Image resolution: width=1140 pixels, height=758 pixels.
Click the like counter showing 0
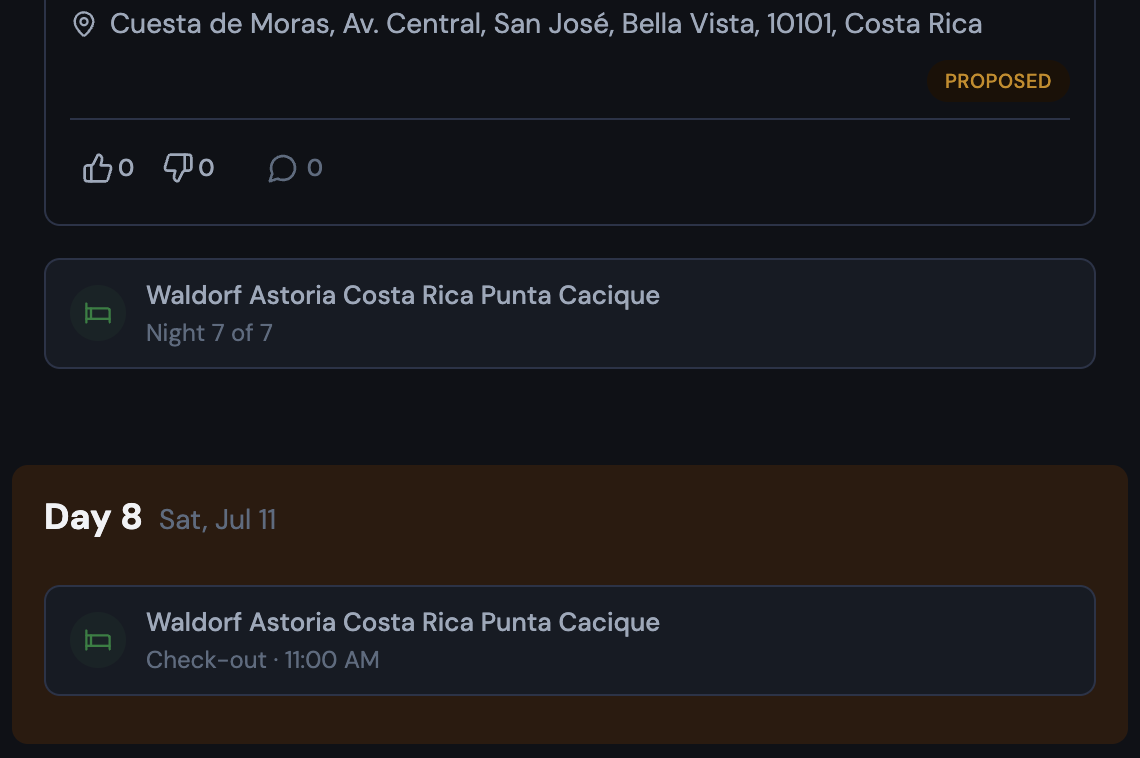(x=126, y=167)
